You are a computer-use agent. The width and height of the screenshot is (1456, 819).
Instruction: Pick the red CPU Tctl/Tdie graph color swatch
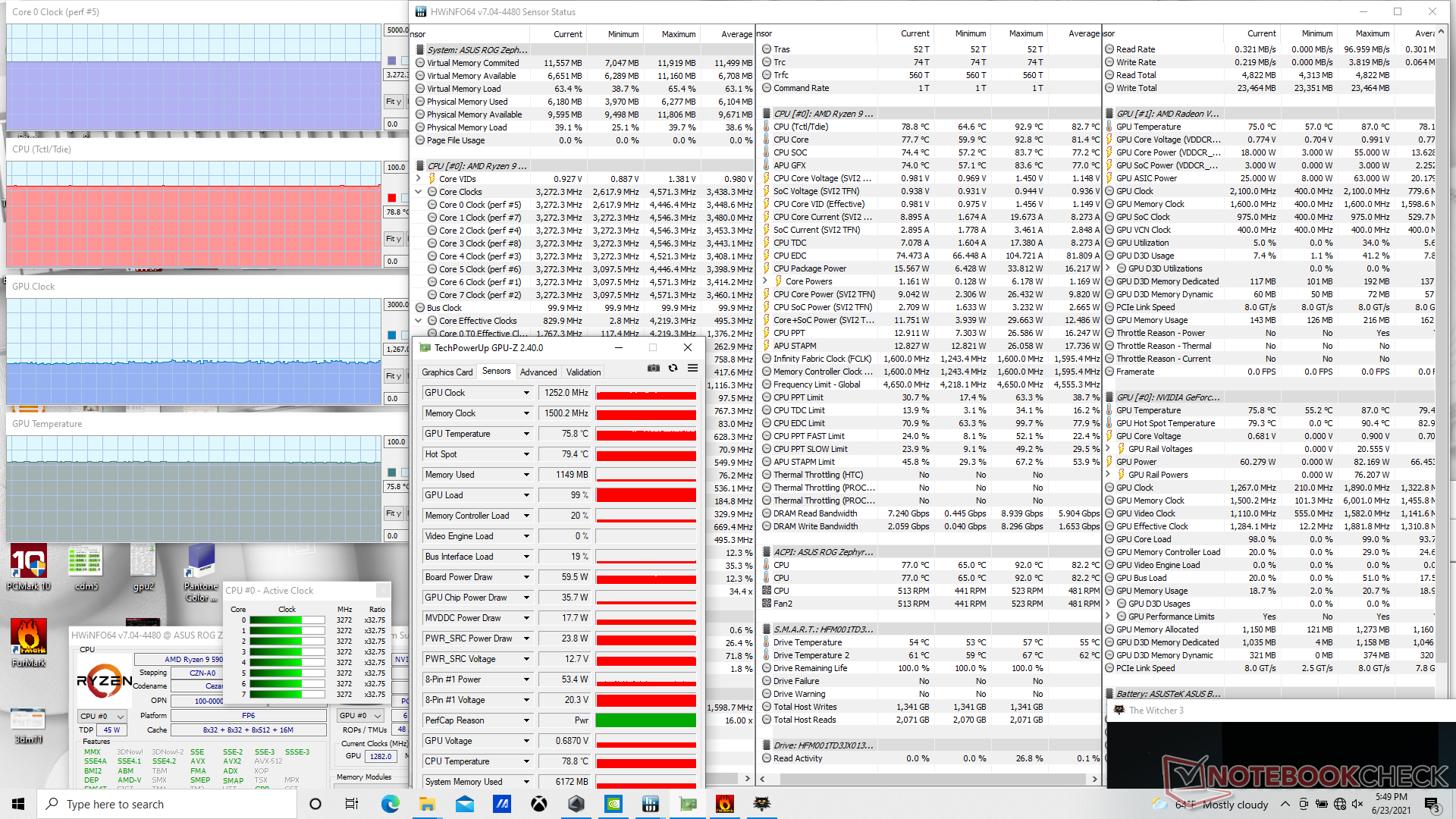click(x=392, y=198)
